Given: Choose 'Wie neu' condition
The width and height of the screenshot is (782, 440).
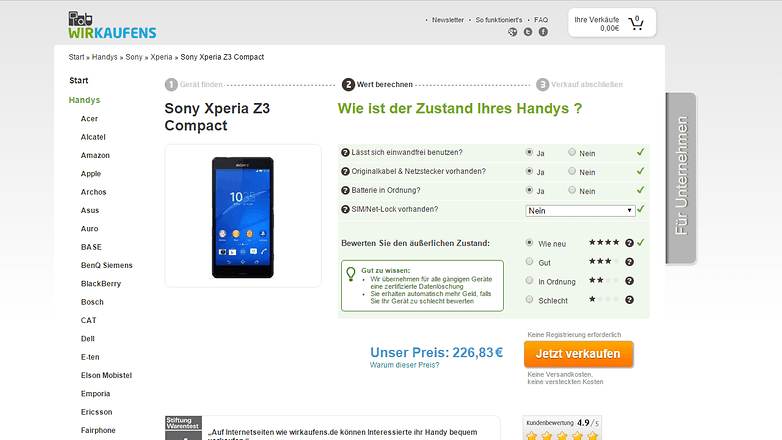Looking at the screenshot, I should [x=529, y=243].
